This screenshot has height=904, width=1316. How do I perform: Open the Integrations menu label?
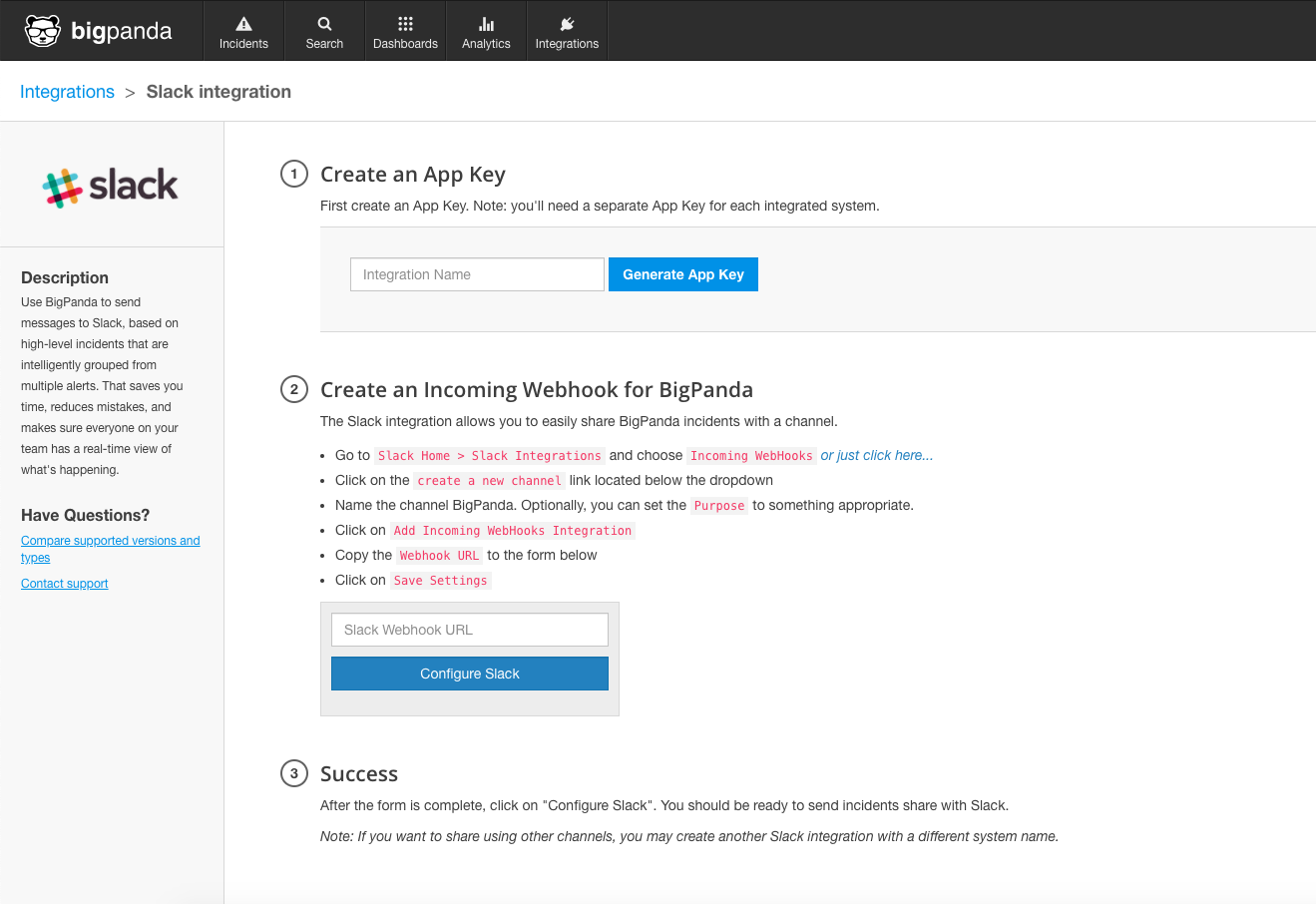coord(567,44)
